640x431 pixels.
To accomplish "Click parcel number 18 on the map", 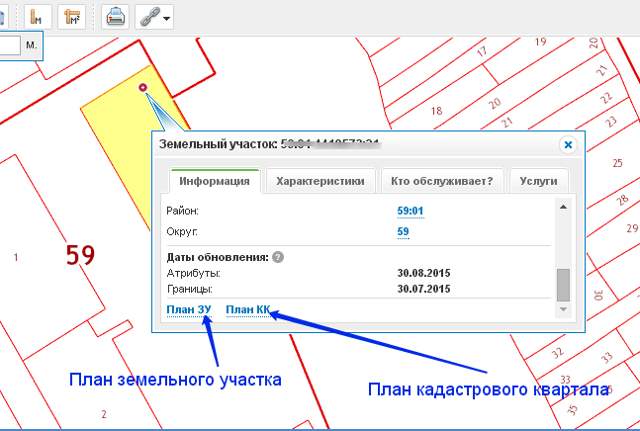I will point(436,111).
